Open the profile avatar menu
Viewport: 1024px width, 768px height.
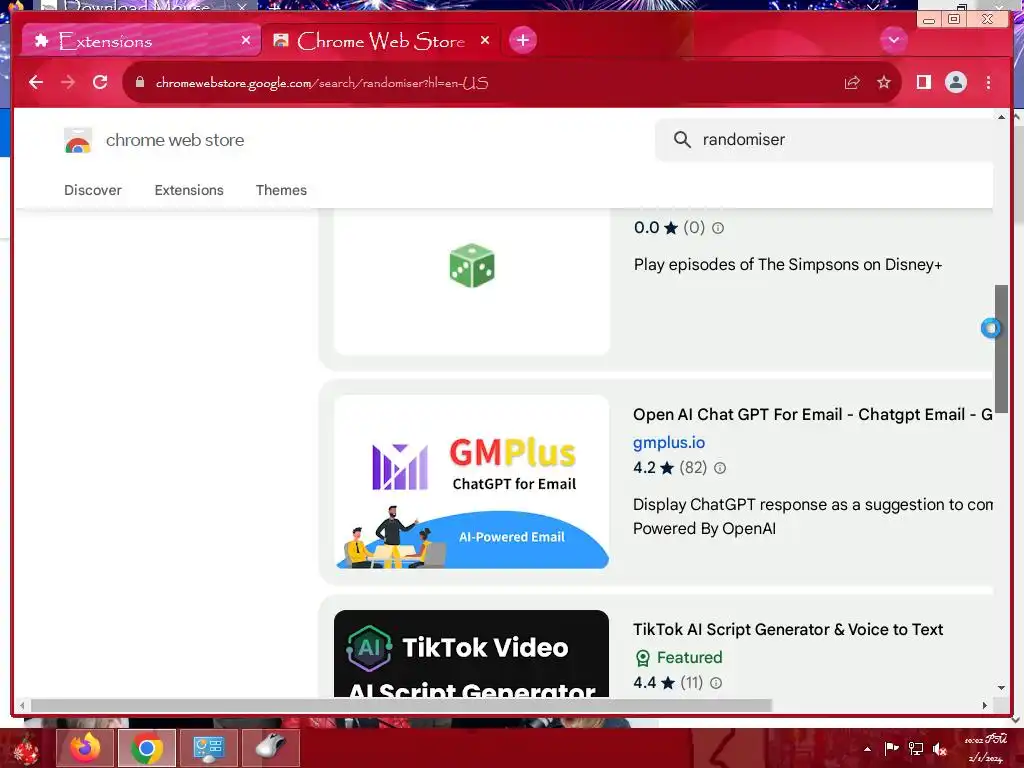click(x=955, y=82)
